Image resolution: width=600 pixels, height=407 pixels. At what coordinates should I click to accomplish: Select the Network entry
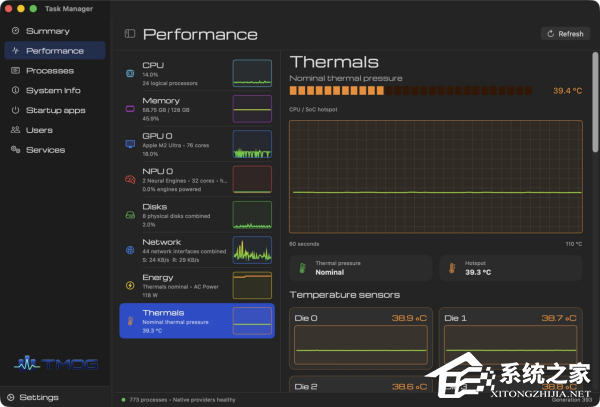coord(197,250)
